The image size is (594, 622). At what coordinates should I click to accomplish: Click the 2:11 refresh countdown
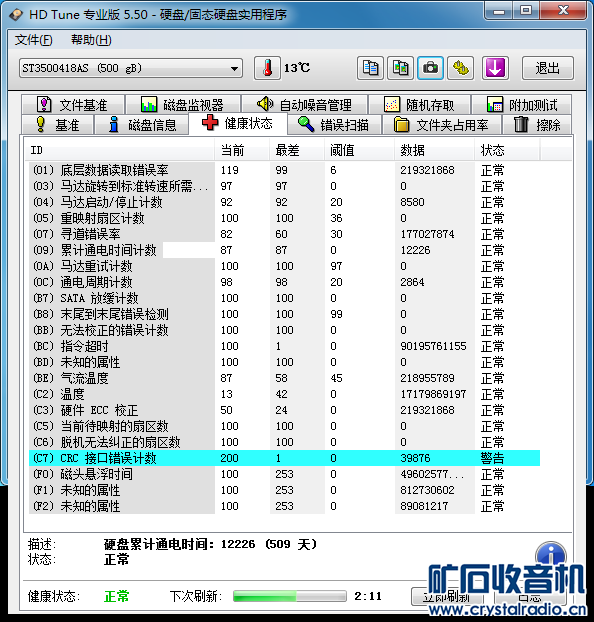[x=368, y=596]
